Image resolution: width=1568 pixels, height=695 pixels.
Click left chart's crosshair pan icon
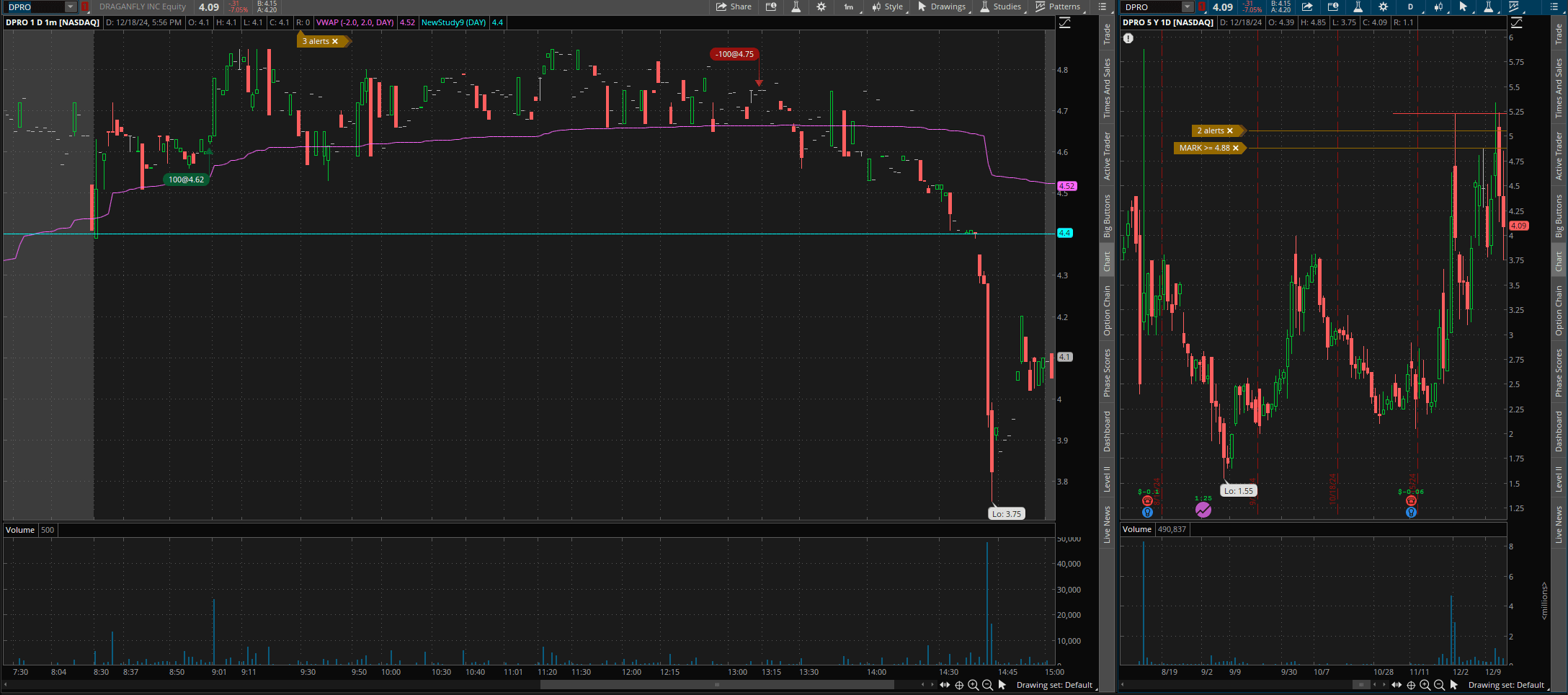tap(959, 685)
